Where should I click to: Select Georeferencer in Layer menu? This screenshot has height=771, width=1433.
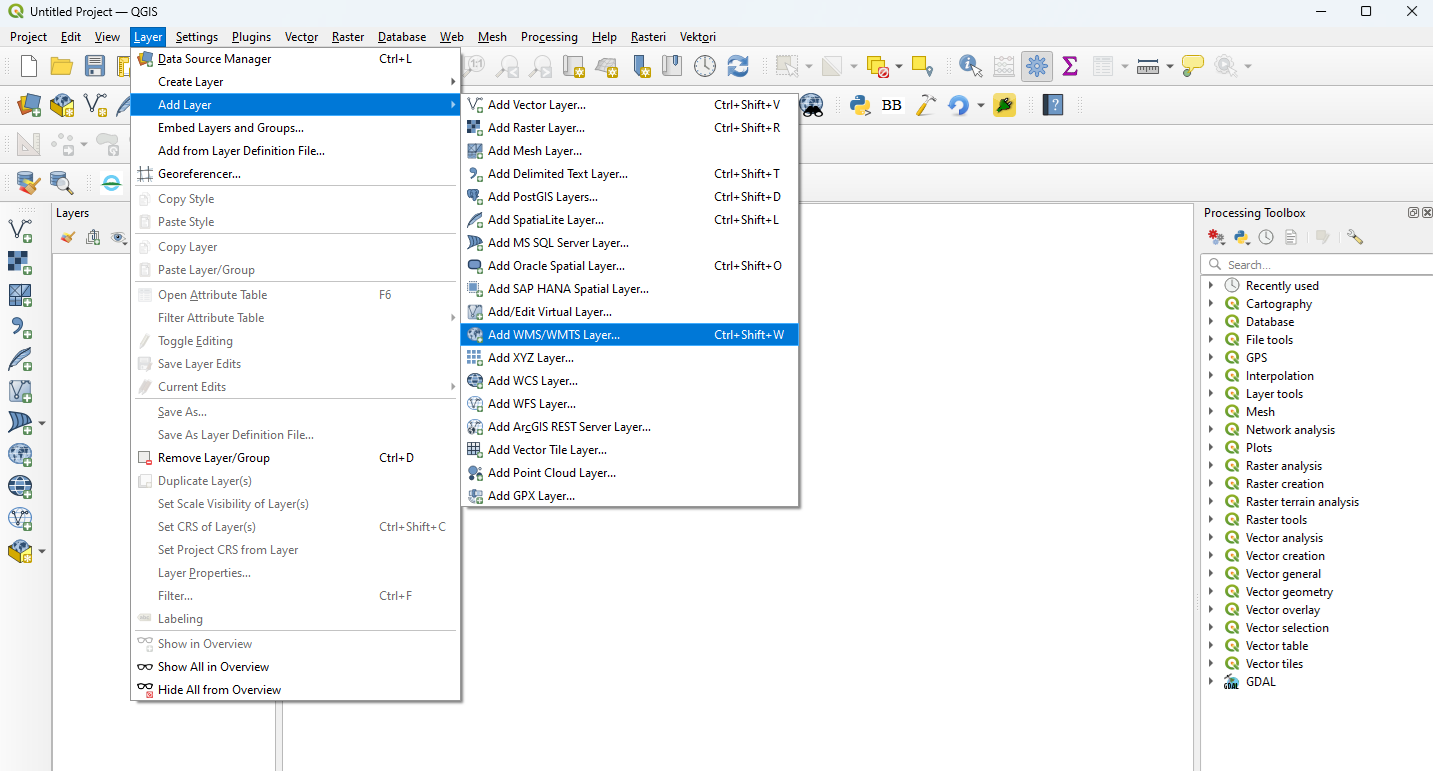(295, 174)
